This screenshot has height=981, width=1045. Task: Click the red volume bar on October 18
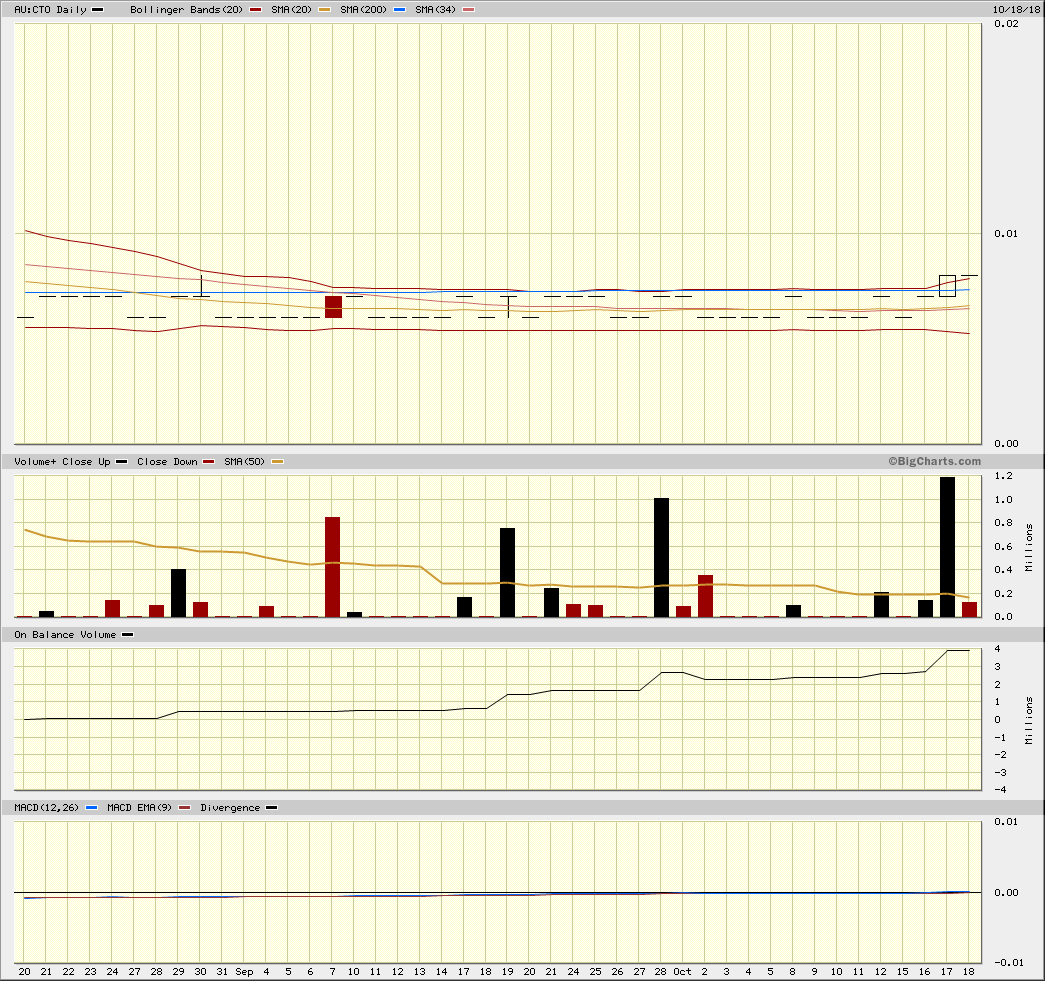[969, 610]
